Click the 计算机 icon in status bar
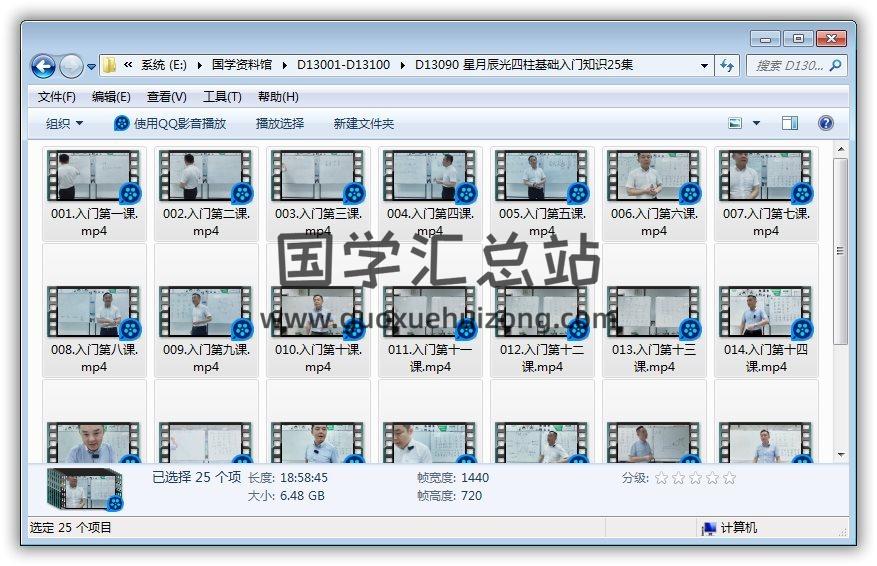Viewport: 877px width, 566px height. [709, 527]
